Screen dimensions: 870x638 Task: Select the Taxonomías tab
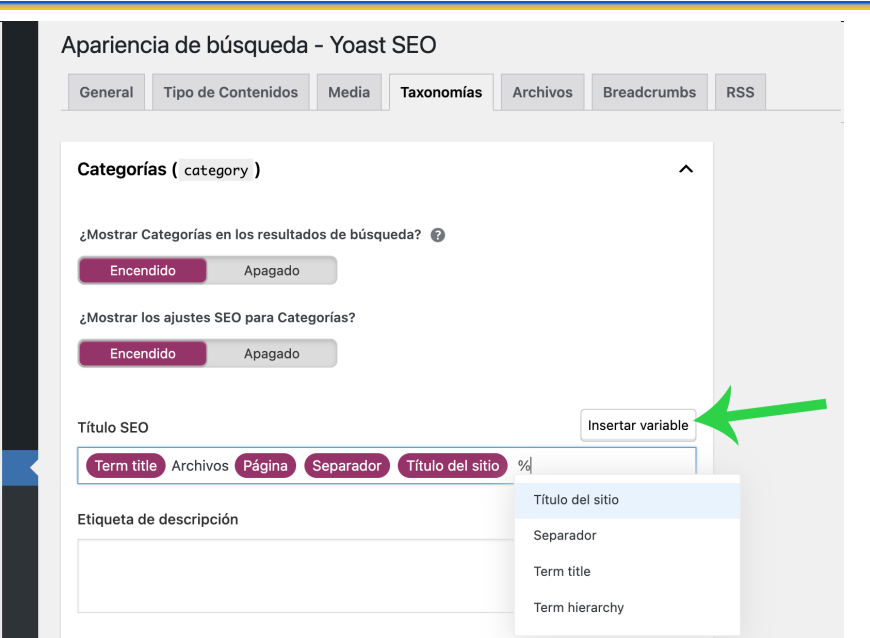(441, 92)
